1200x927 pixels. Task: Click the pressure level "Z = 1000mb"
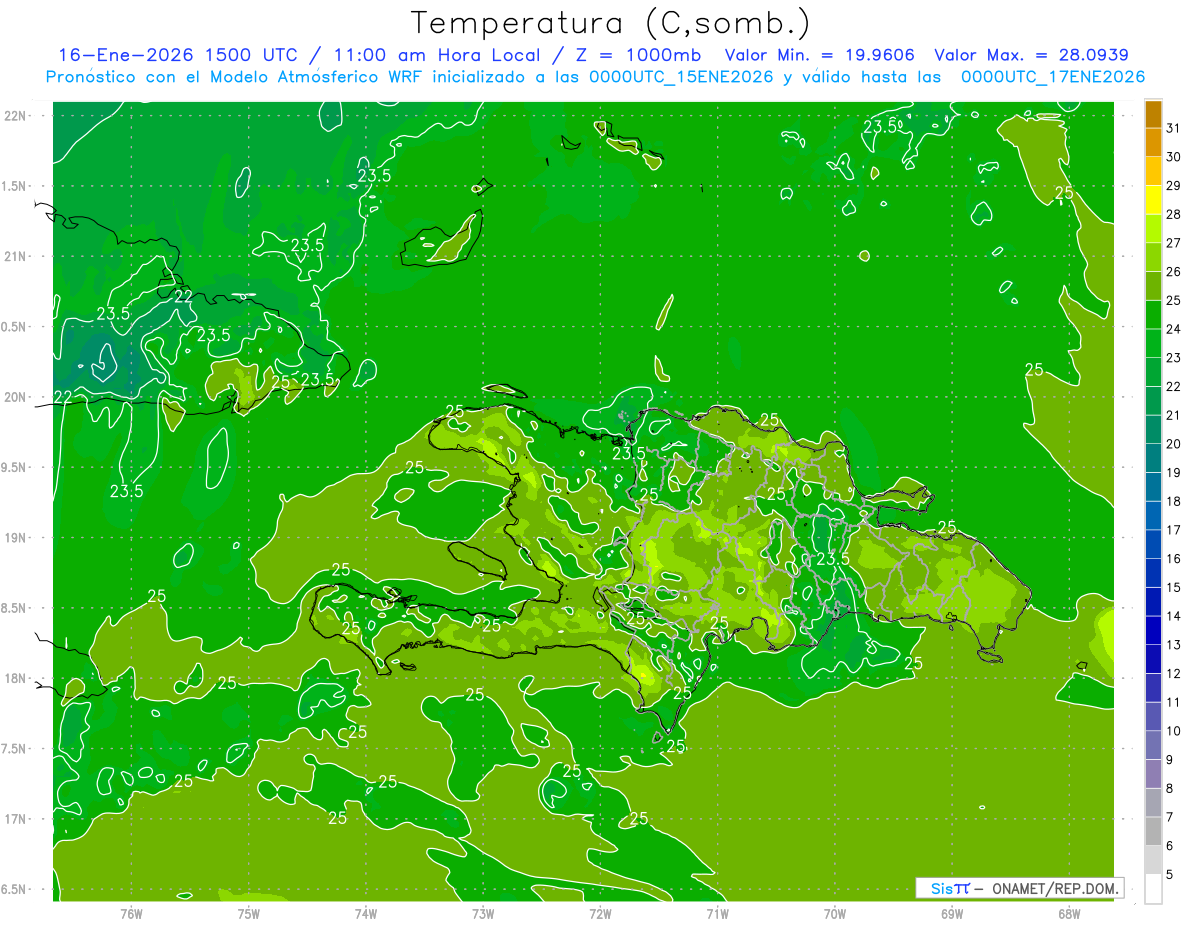pyautogui.click(x=637, y=55)
